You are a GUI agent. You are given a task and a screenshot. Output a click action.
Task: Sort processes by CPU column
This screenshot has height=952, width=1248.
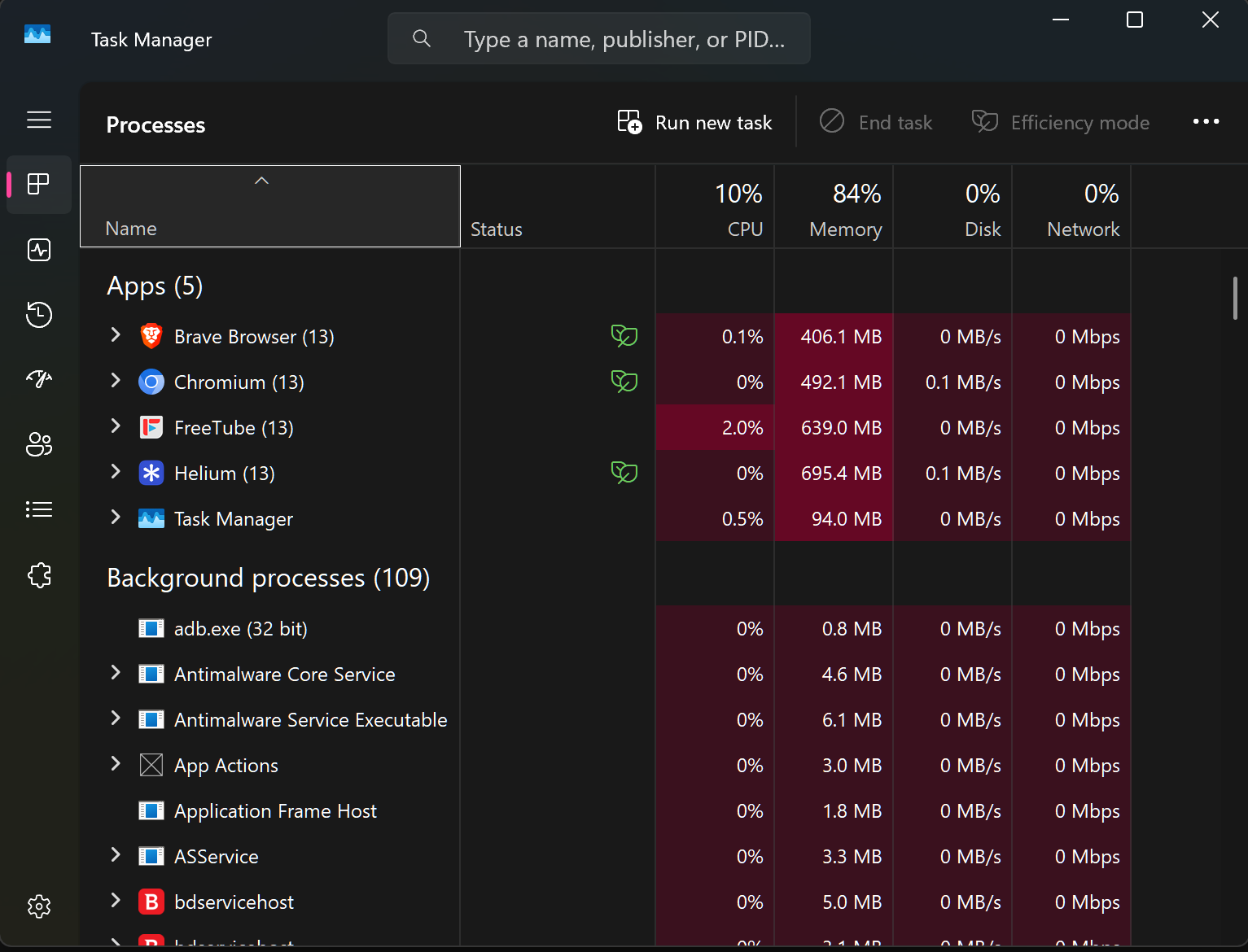pyautogui.click(x=715, y=206)
